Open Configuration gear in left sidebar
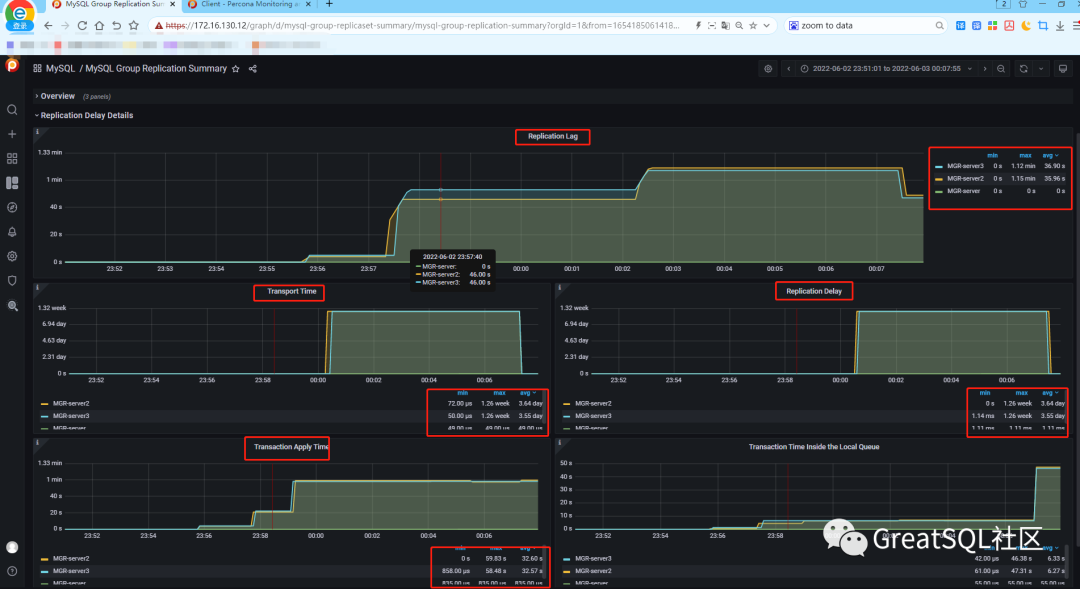 (12, 256)
